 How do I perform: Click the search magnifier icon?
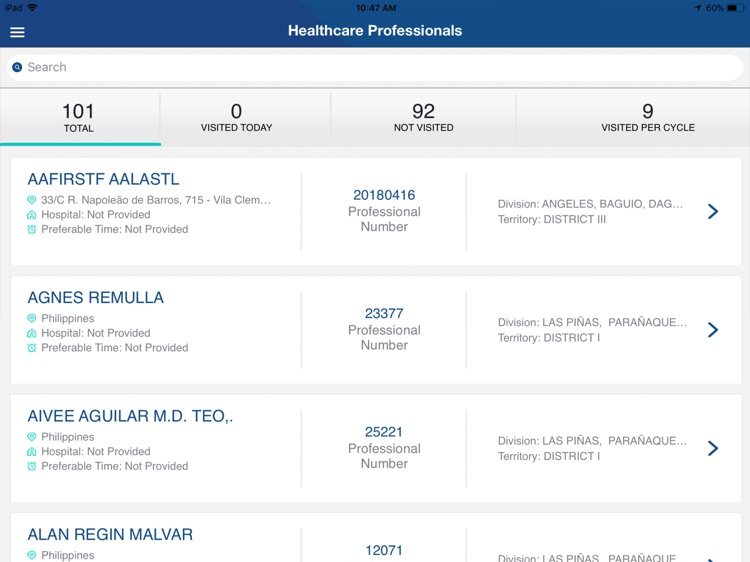tap(17, 67)
